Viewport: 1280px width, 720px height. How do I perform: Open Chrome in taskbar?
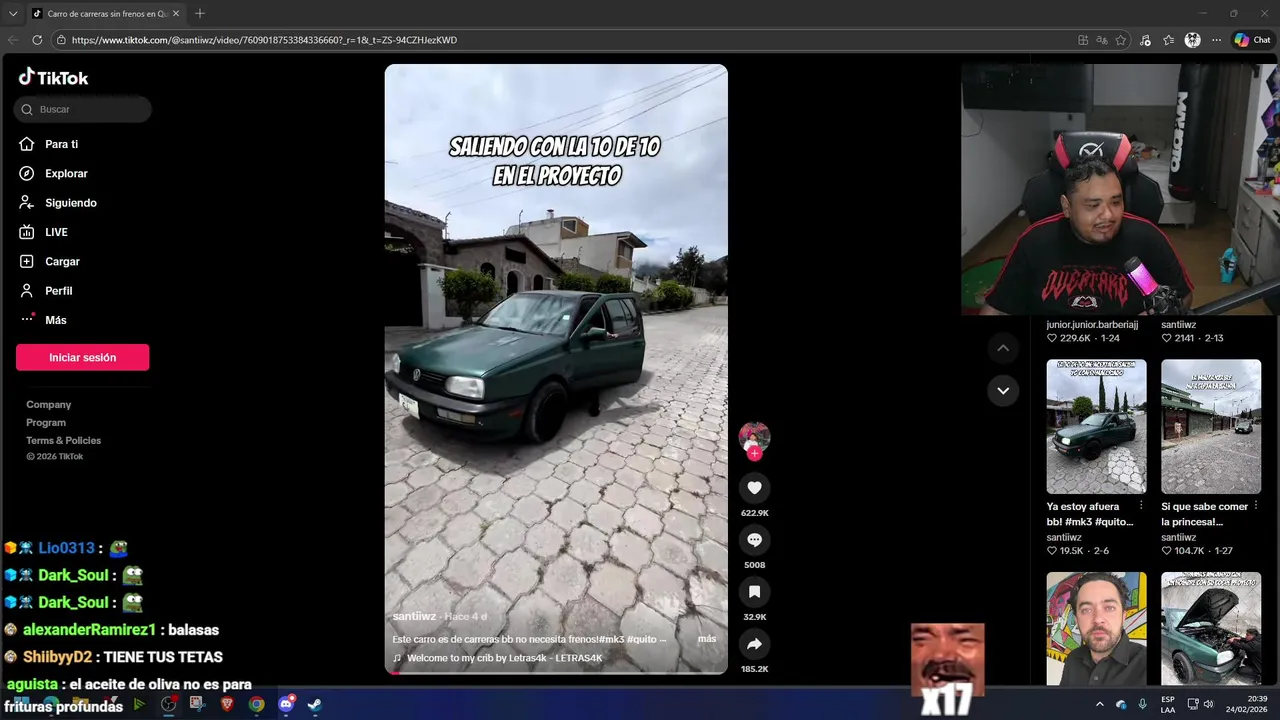click(x=256, y=704)
